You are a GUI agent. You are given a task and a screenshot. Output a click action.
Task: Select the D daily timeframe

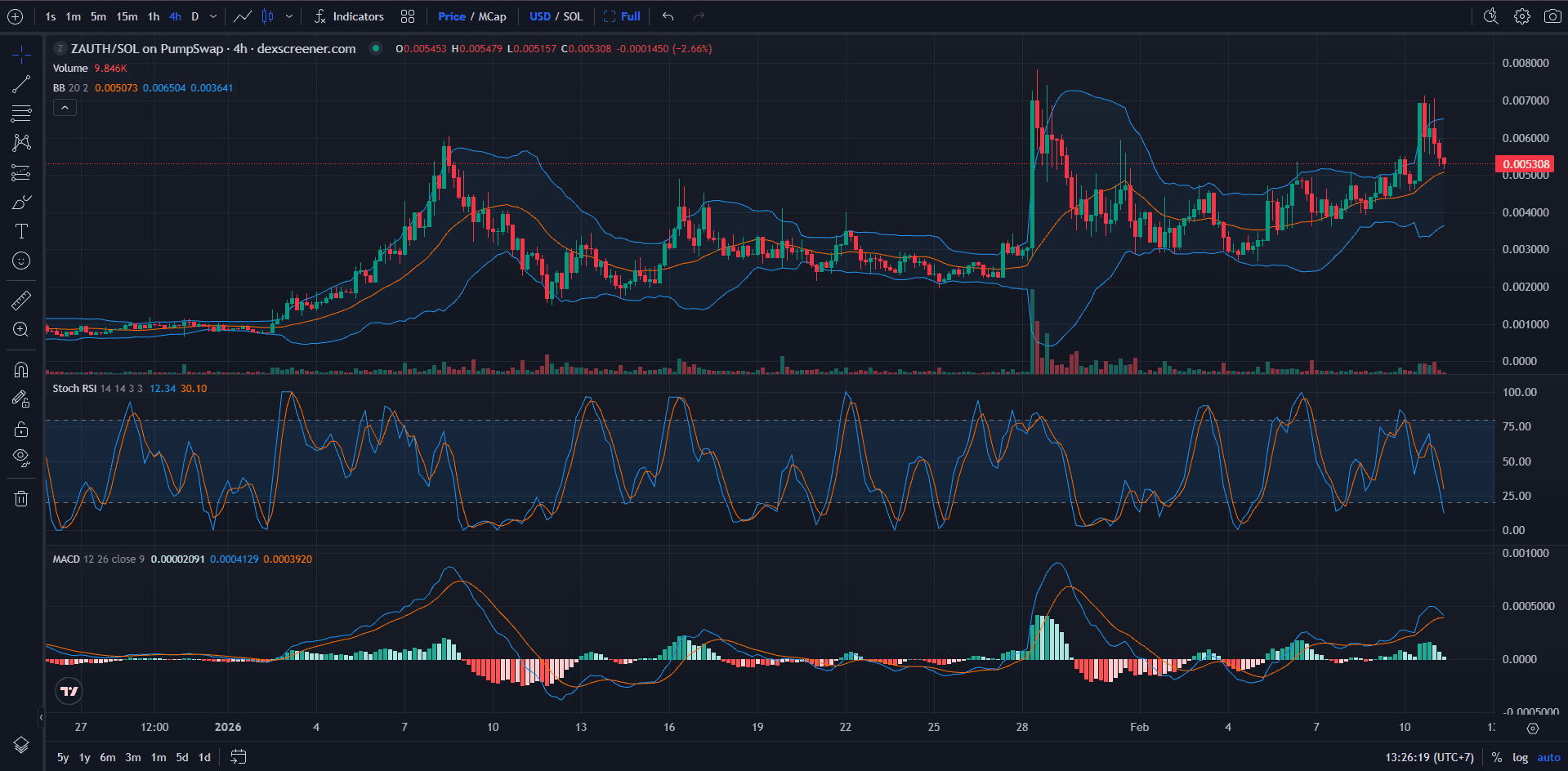coord(194,16)
